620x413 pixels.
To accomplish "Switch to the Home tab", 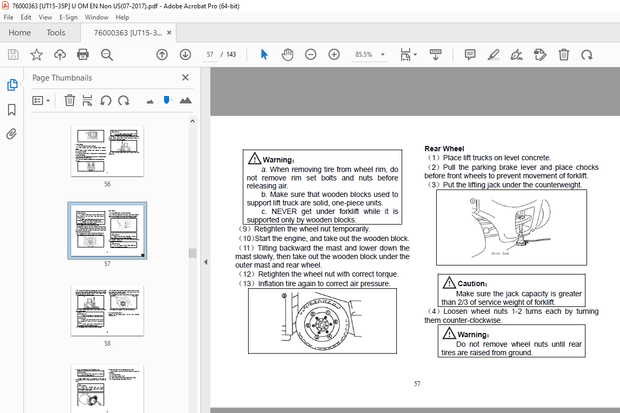I will (x=20, y=33).
